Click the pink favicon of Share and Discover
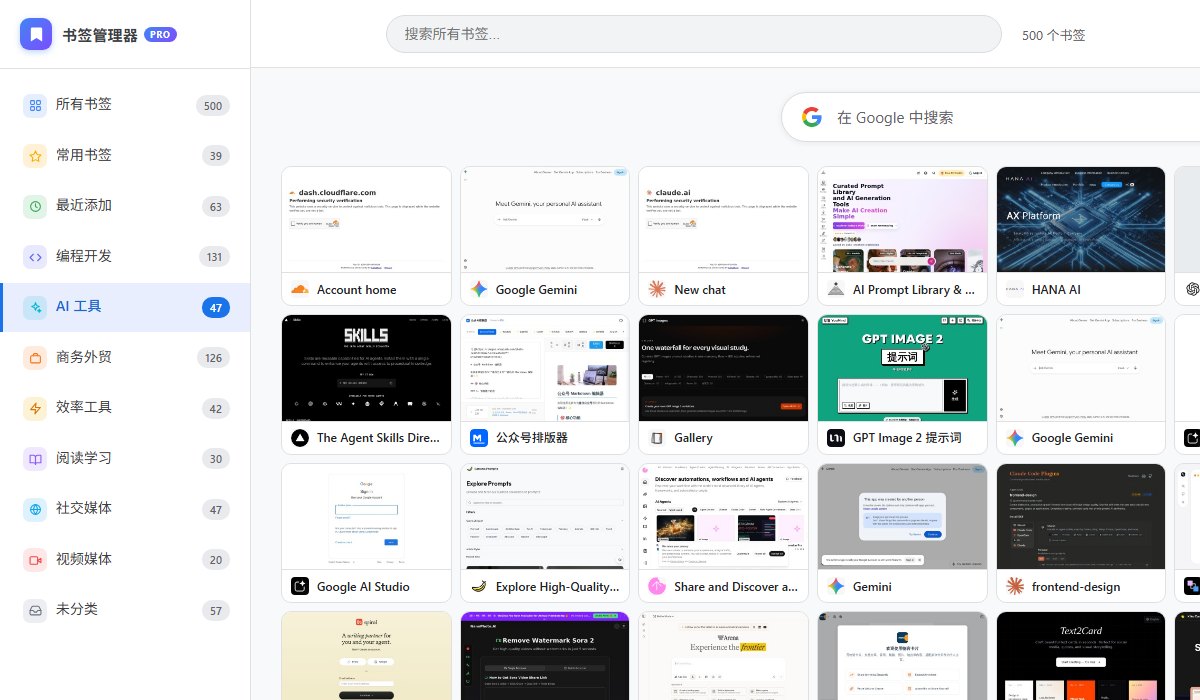This screenshot has width=1200, height=700. [x=657, y=586]
